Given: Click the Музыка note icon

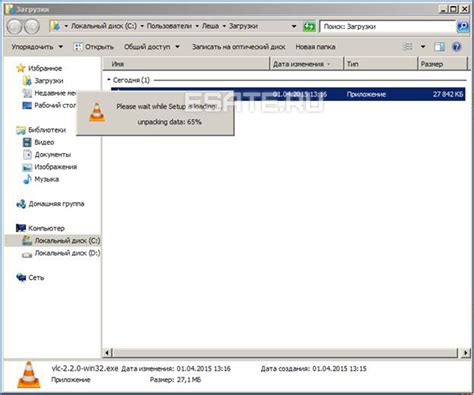Looking at the screenshot, I should tap(27, 179).
